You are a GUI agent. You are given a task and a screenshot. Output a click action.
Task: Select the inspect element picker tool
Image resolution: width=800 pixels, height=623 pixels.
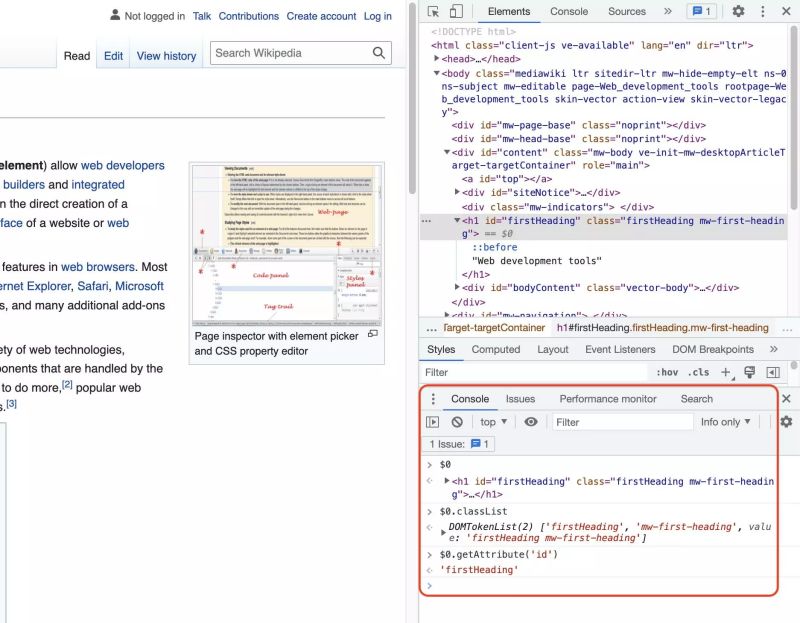pos(434,11)
